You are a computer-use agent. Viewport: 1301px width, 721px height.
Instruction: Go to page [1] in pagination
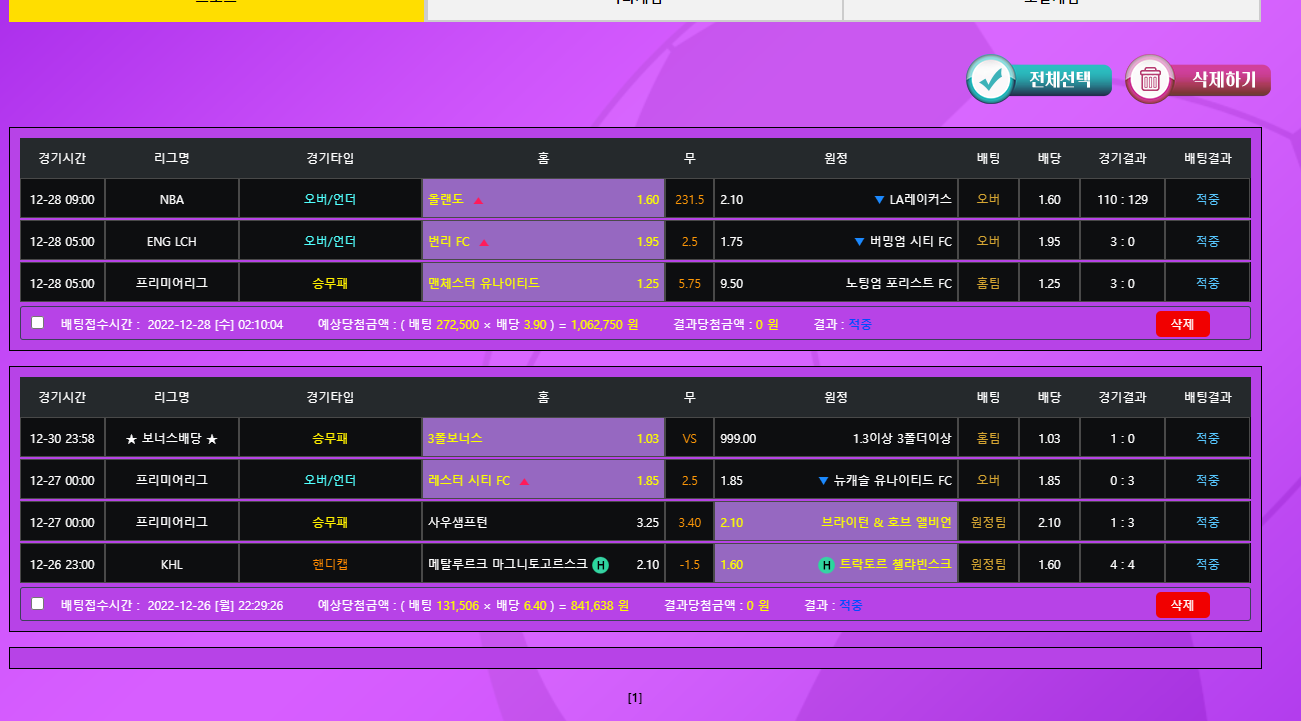pyautogui.click(x=635, y=698)
